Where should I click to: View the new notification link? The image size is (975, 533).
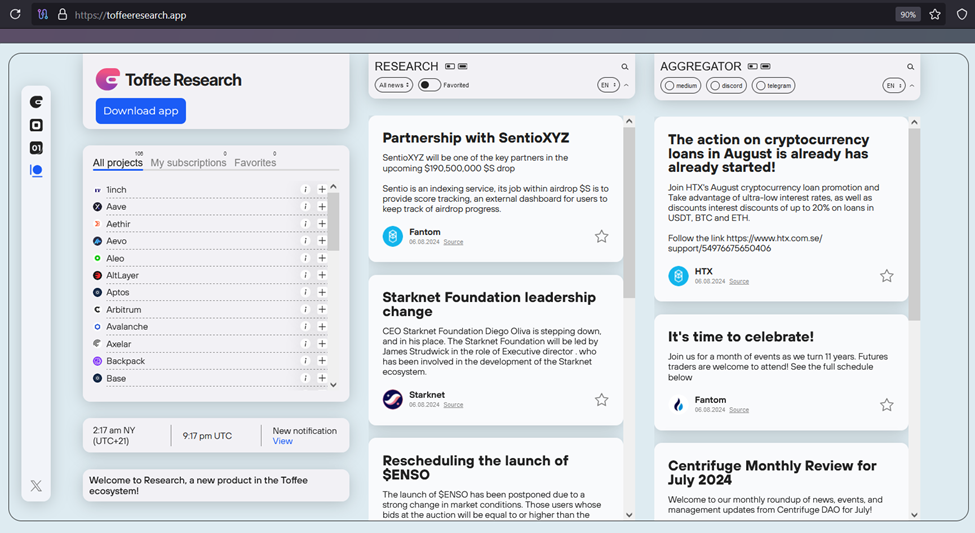282,441
